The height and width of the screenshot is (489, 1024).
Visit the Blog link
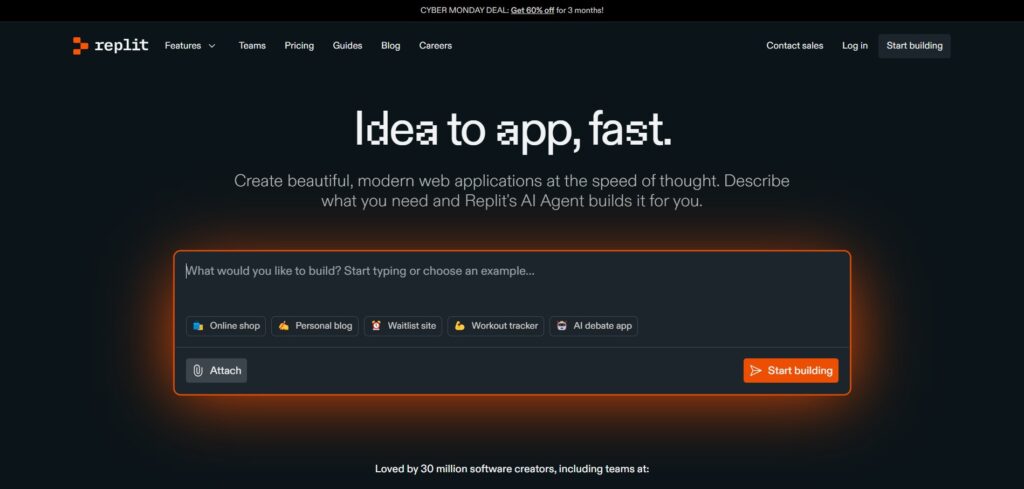pyautogui.click(x=391, y=46)
